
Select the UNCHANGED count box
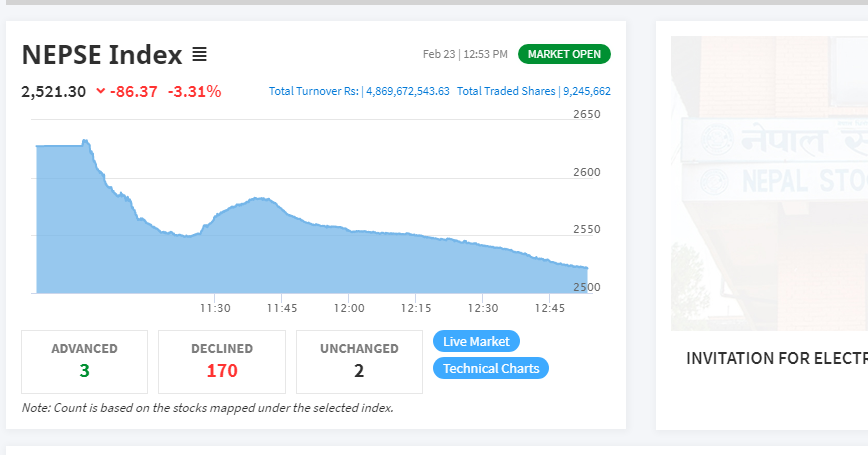(359, 362)
